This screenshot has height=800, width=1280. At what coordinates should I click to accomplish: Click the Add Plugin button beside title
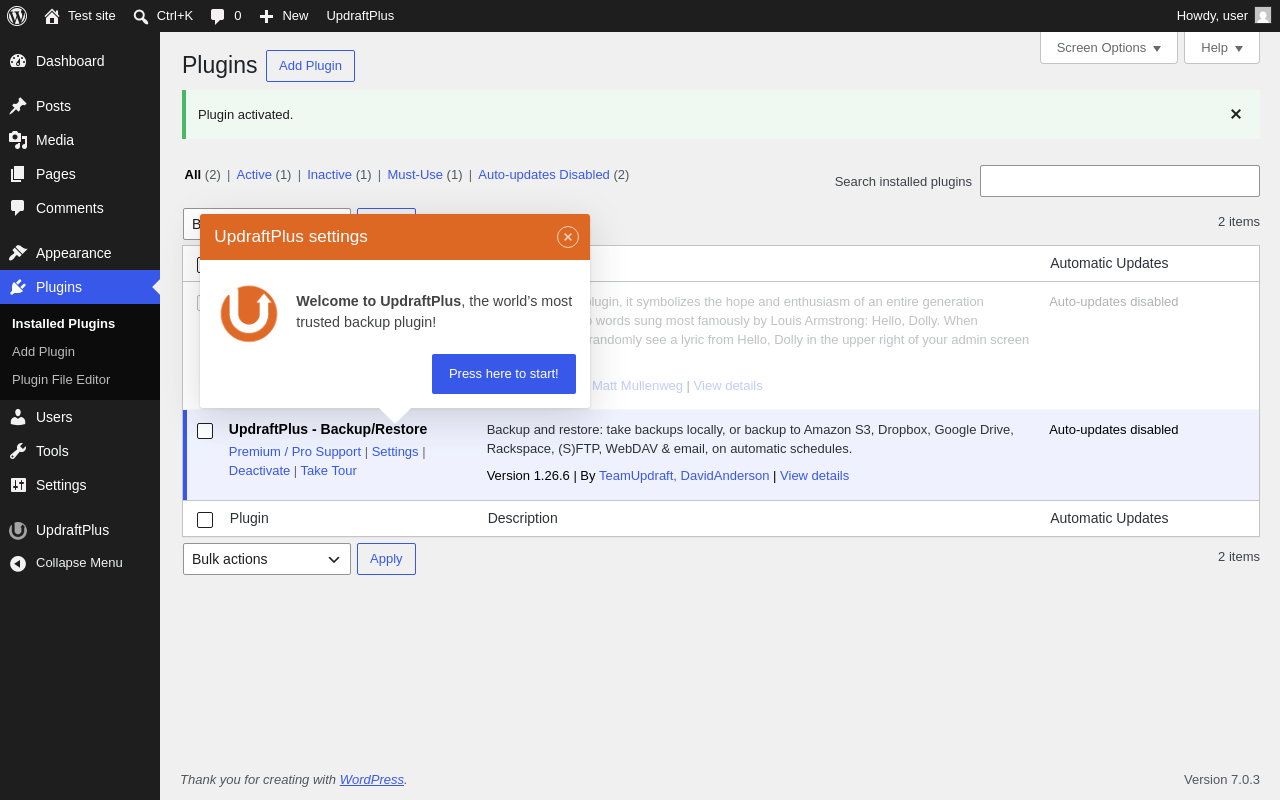tap(310, 66)
